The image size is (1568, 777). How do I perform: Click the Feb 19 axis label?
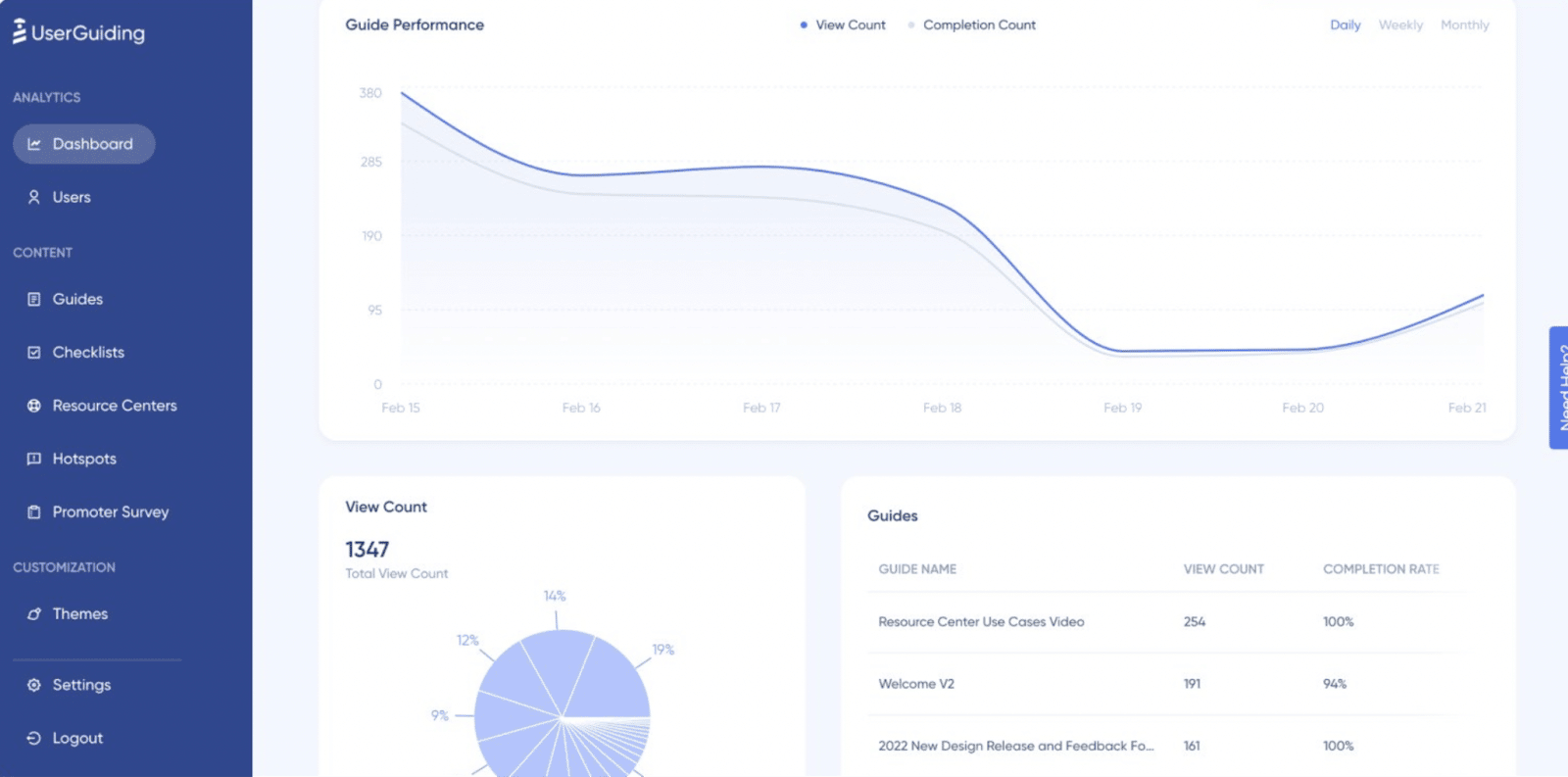point(1122,408)
